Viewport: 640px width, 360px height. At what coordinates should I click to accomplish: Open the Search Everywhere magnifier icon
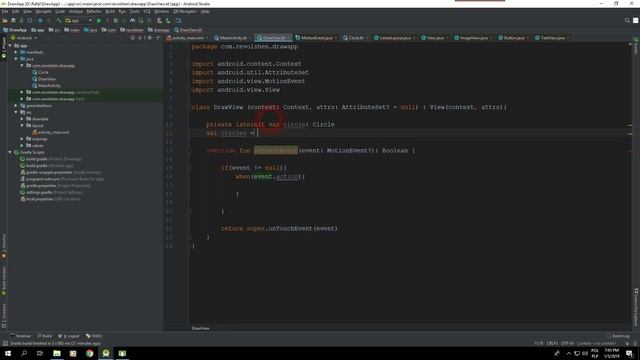click(x=627, y=20)
